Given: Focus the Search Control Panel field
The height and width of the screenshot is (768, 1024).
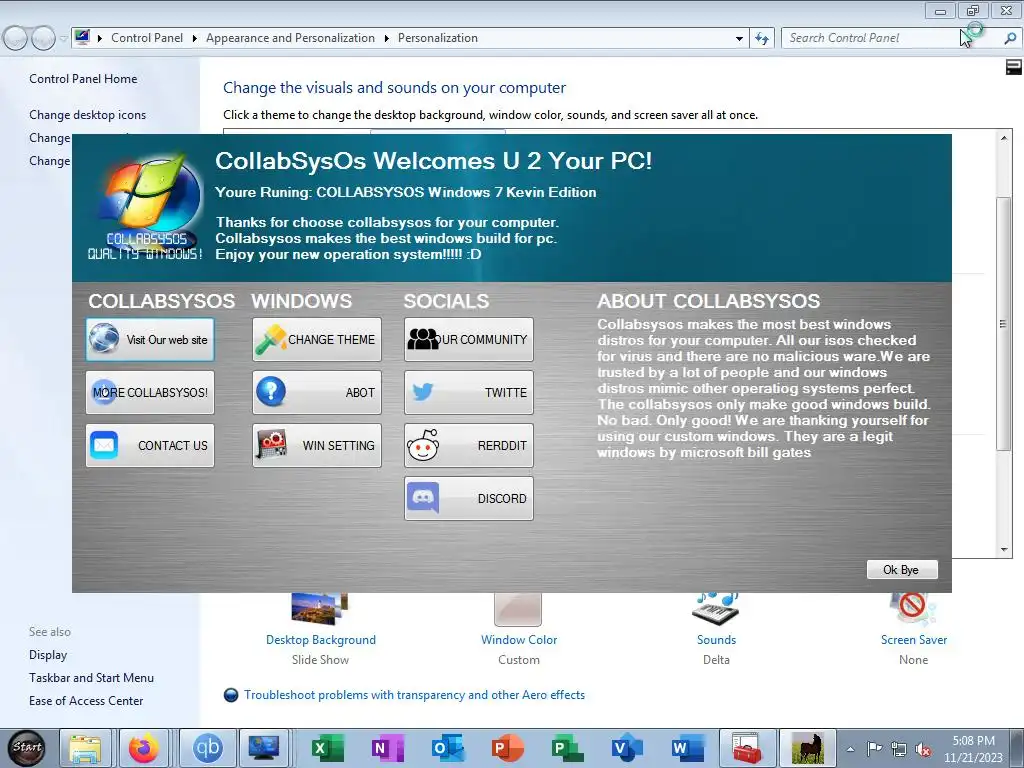Looking at the screenshot, I should tap(891, 38).
